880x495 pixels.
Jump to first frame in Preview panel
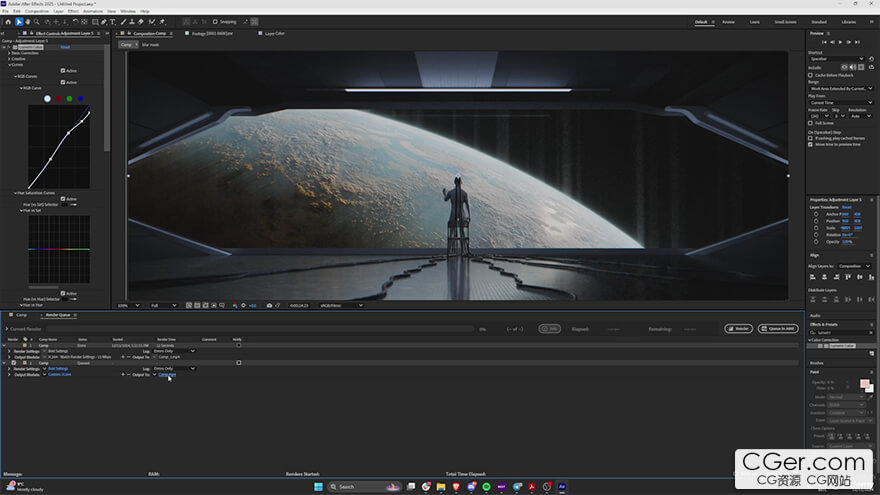click(x=824, y=42)
